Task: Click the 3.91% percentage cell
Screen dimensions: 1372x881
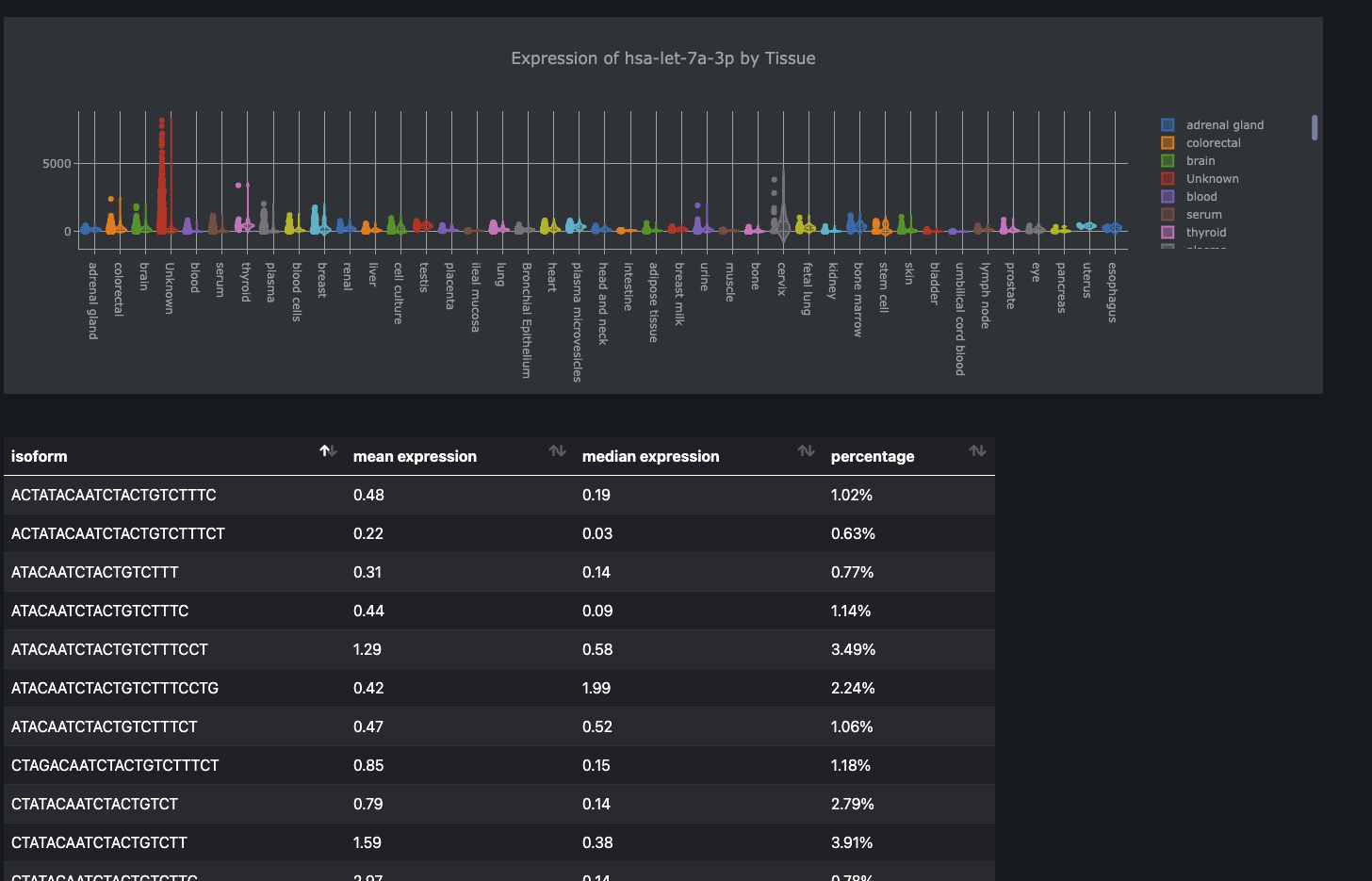Action: click(x=852, y=842)
